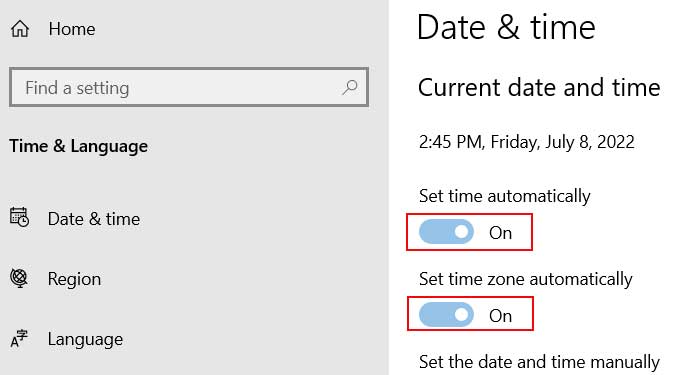Disable the Set time automatically switch
Viewport: 700px width, 375px height.
(446, 232)
